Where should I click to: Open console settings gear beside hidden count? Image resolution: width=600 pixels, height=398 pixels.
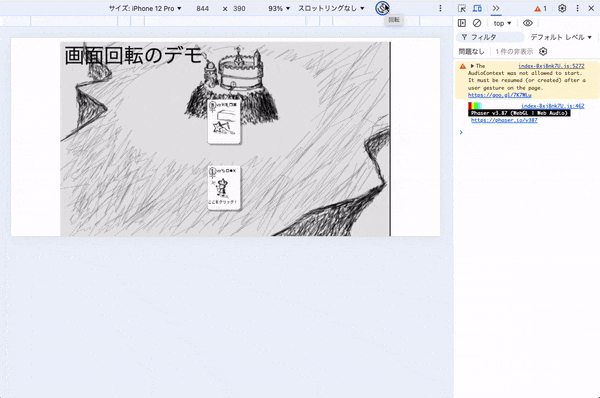coord(543,51)
